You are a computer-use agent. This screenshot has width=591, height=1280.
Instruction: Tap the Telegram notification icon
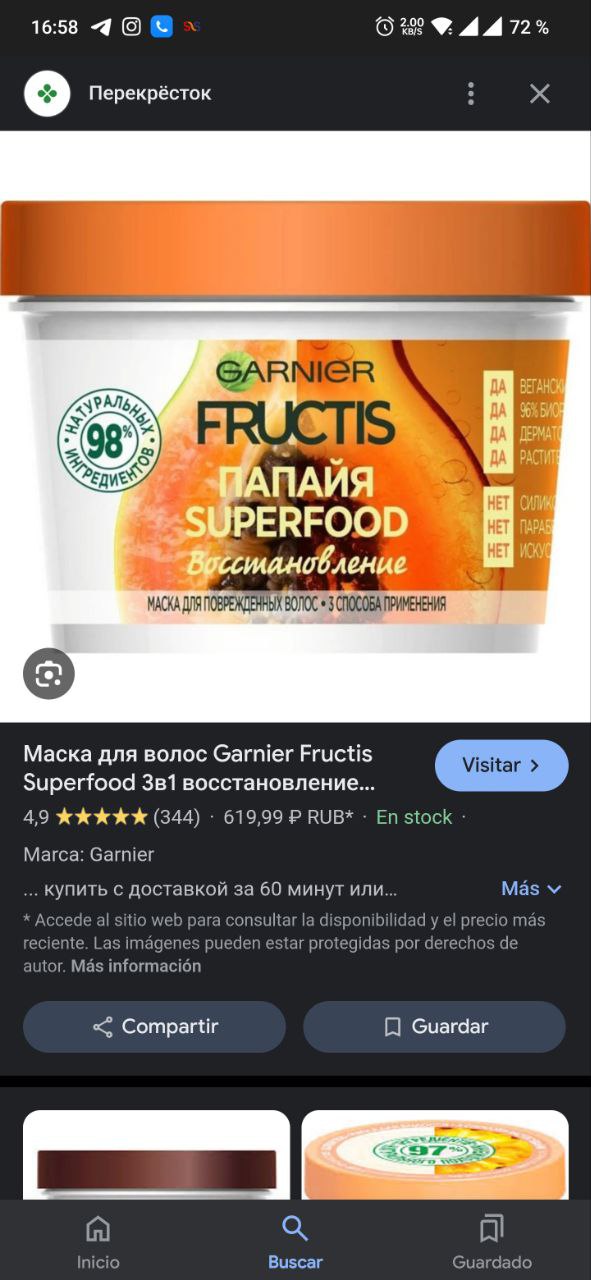coord(101,27)
